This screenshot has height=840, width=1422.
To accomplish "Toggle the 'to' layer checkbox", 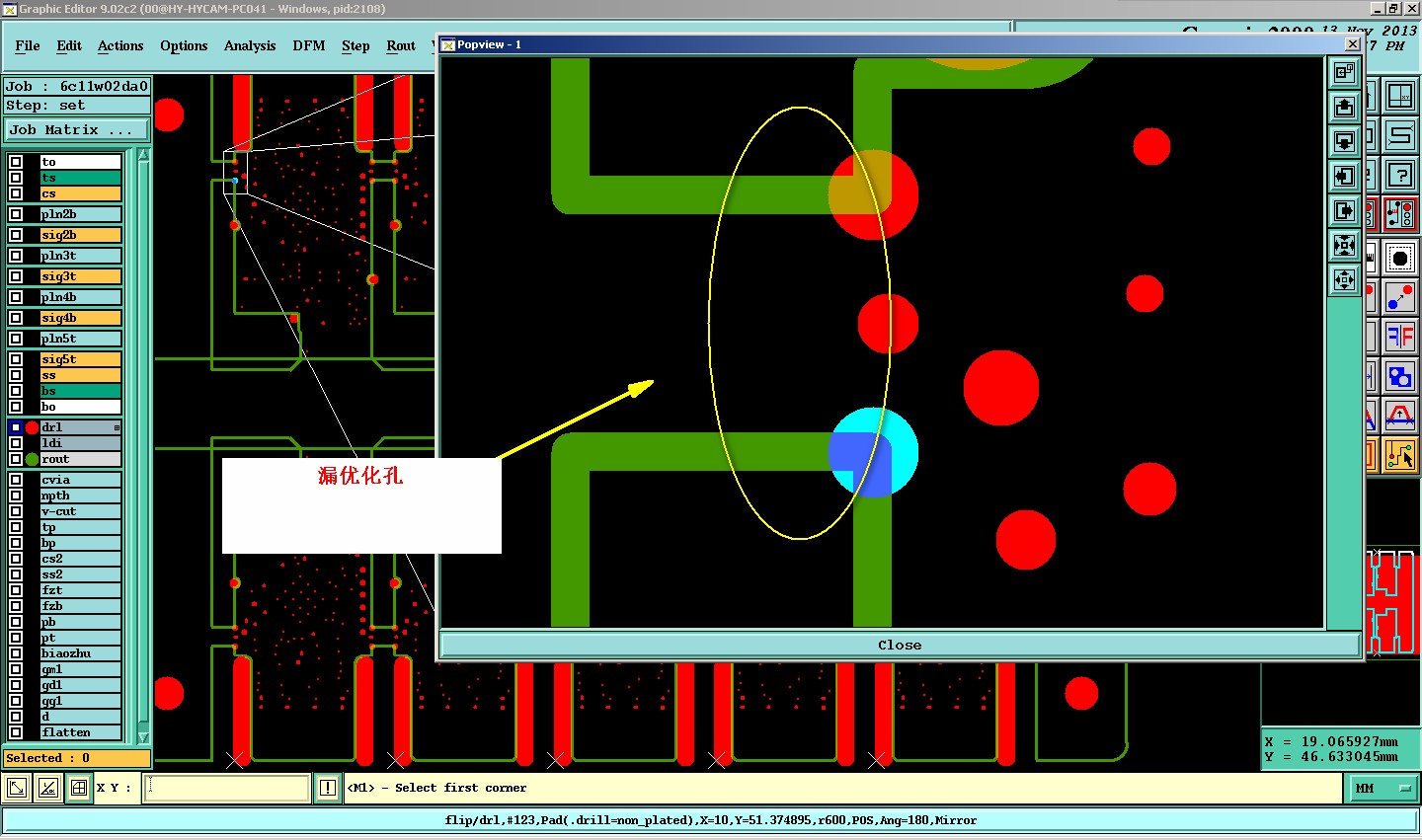I will coord(16,162).
